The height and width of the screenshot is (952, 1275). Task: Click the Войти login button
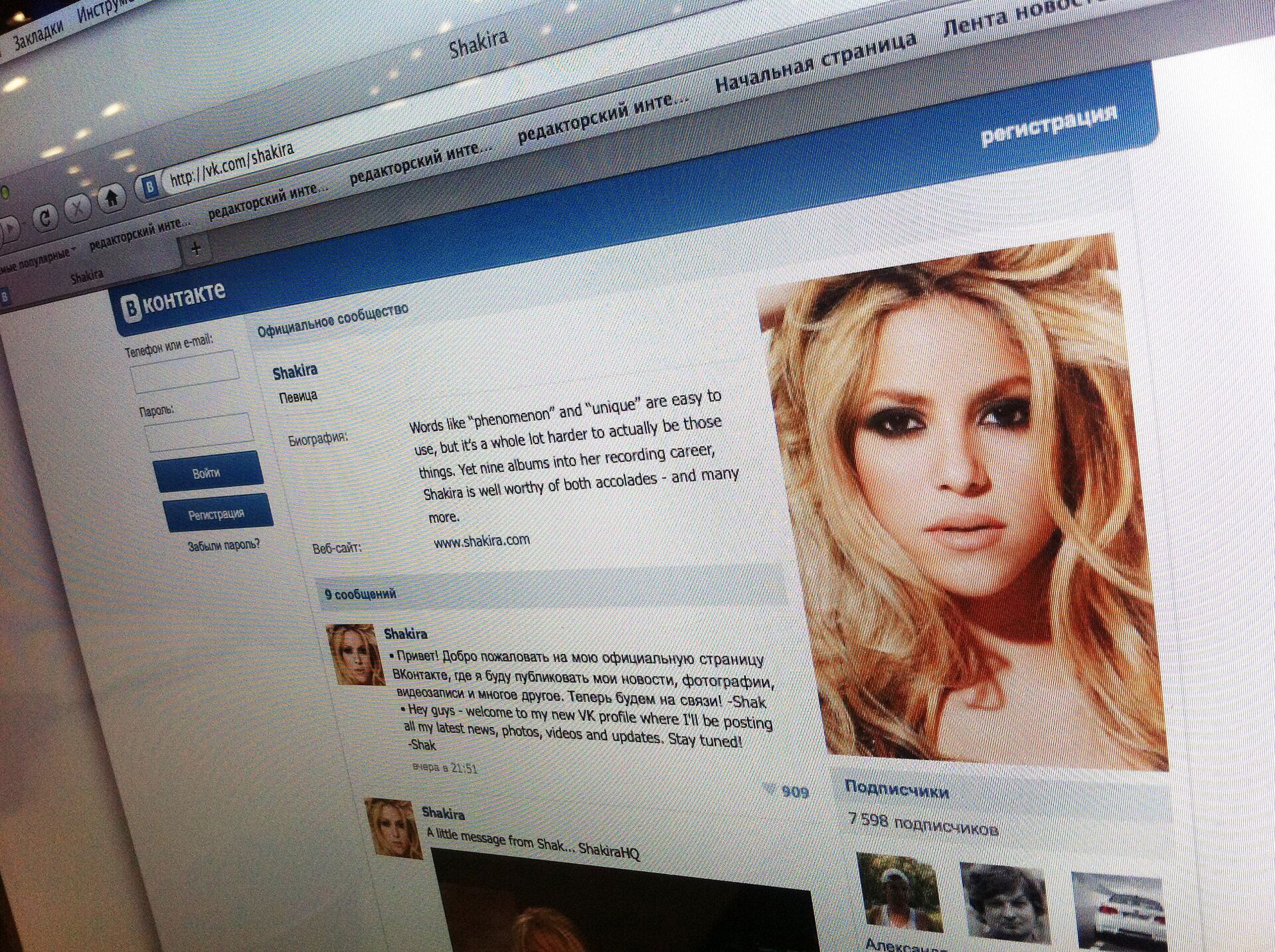pyautogui.click(x=207, y=473)
